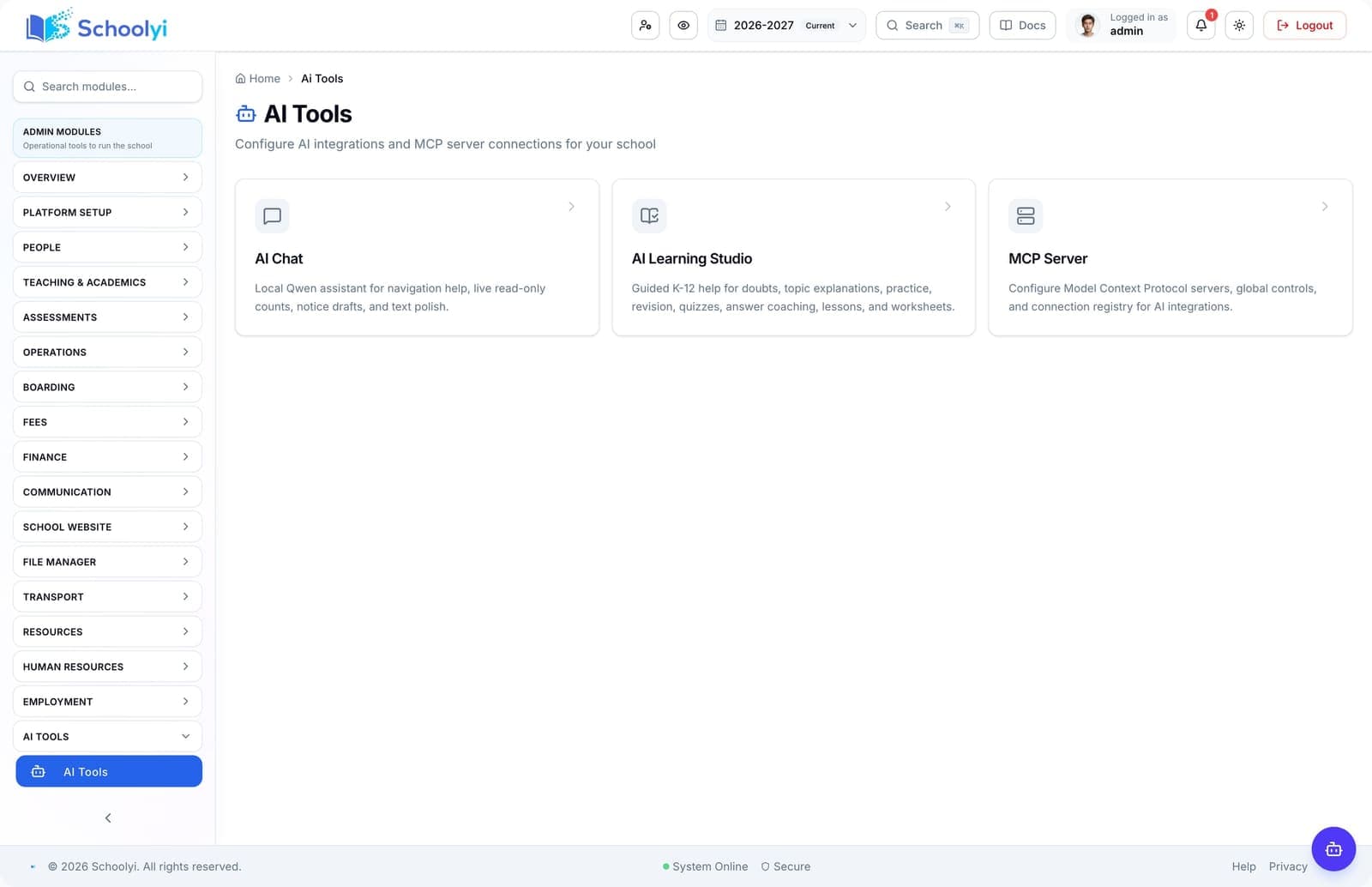Click the admin profile avatar

click(x=1087, y=25)
